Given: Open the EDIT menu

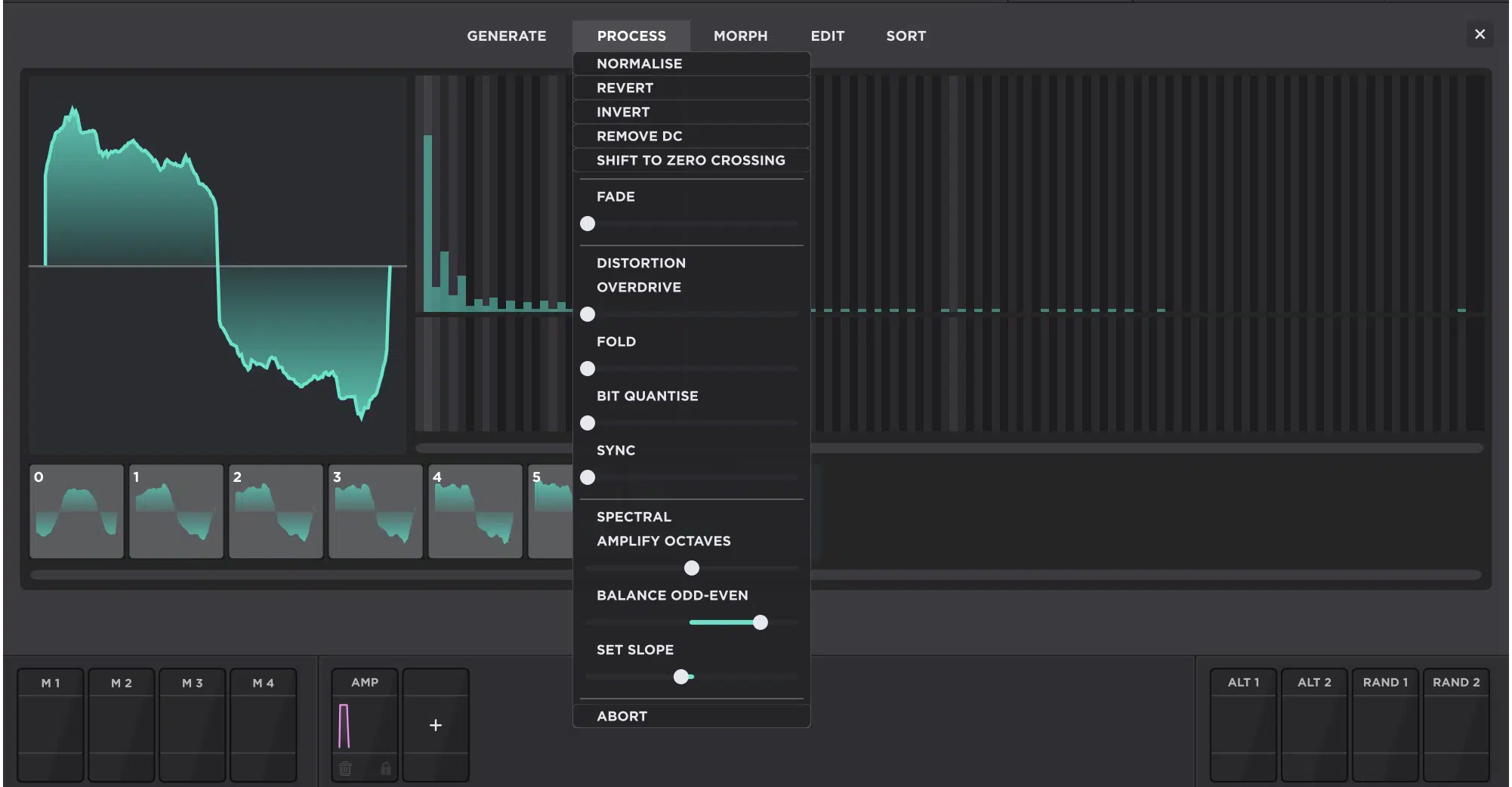Looking at the screenshot, I should point(827,35).
